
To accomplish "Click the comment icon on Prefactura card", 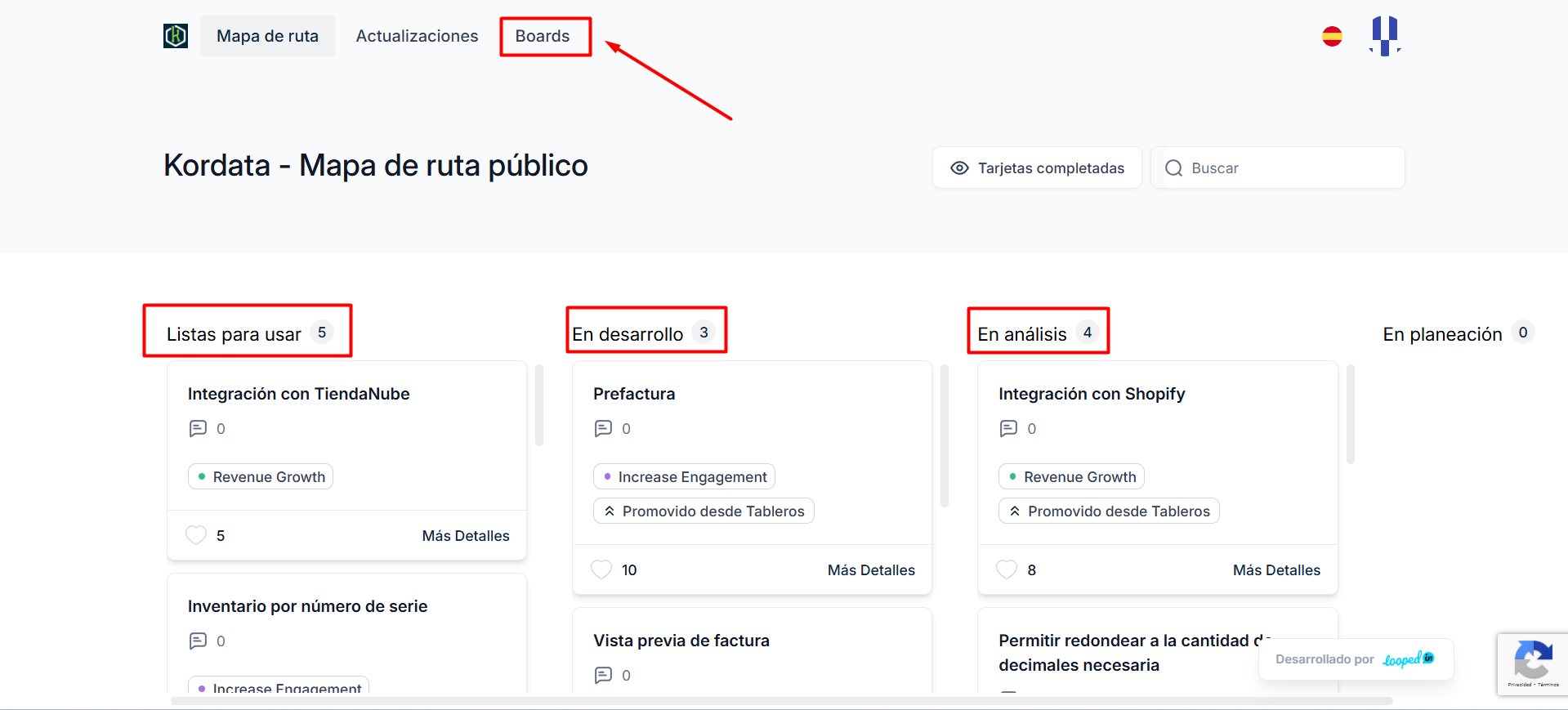I will click(603, 429).
